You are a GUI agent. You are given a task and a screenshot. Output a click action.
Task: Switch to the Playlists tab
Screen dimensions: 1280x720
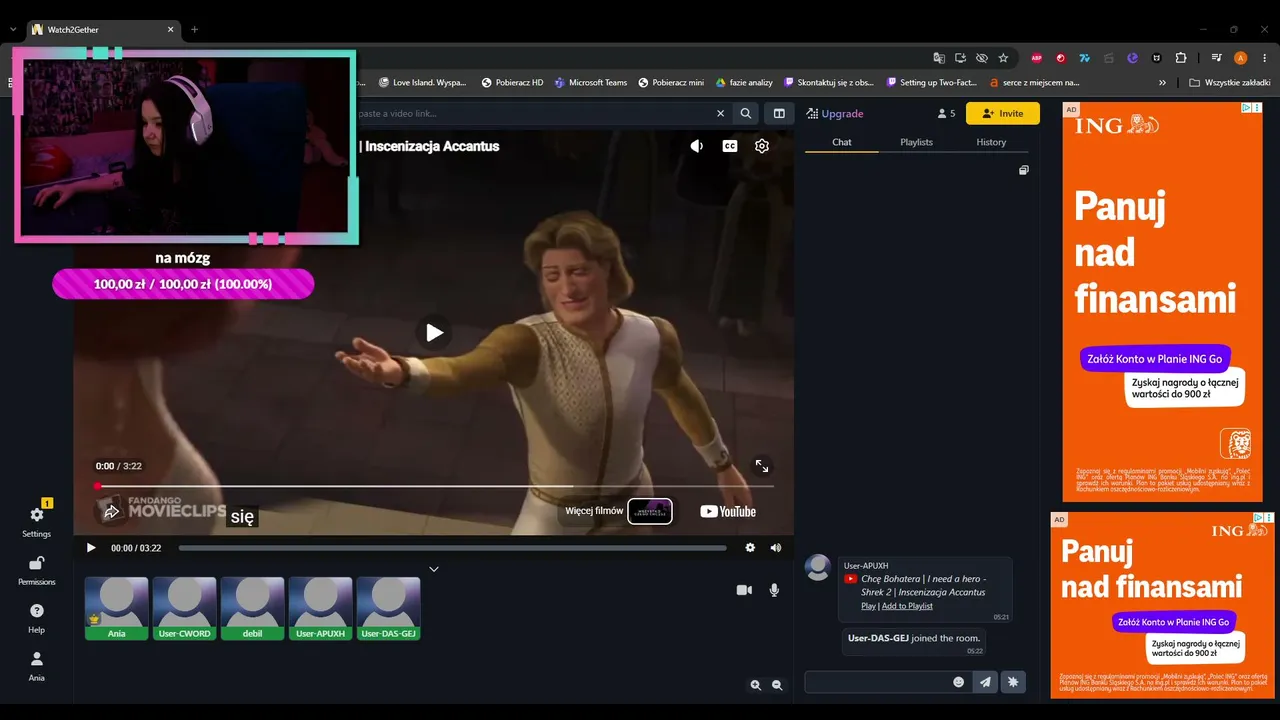pos(916,142)
